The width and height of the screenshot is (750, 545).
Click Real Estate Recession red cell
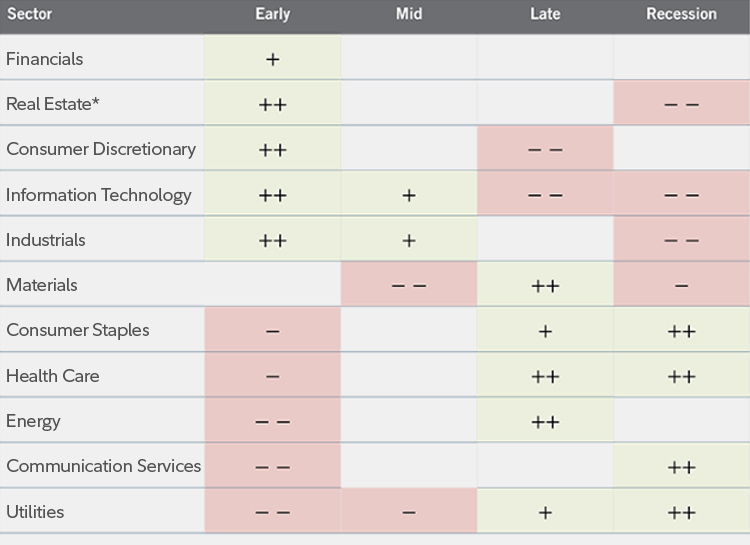[x=681, y=104]
